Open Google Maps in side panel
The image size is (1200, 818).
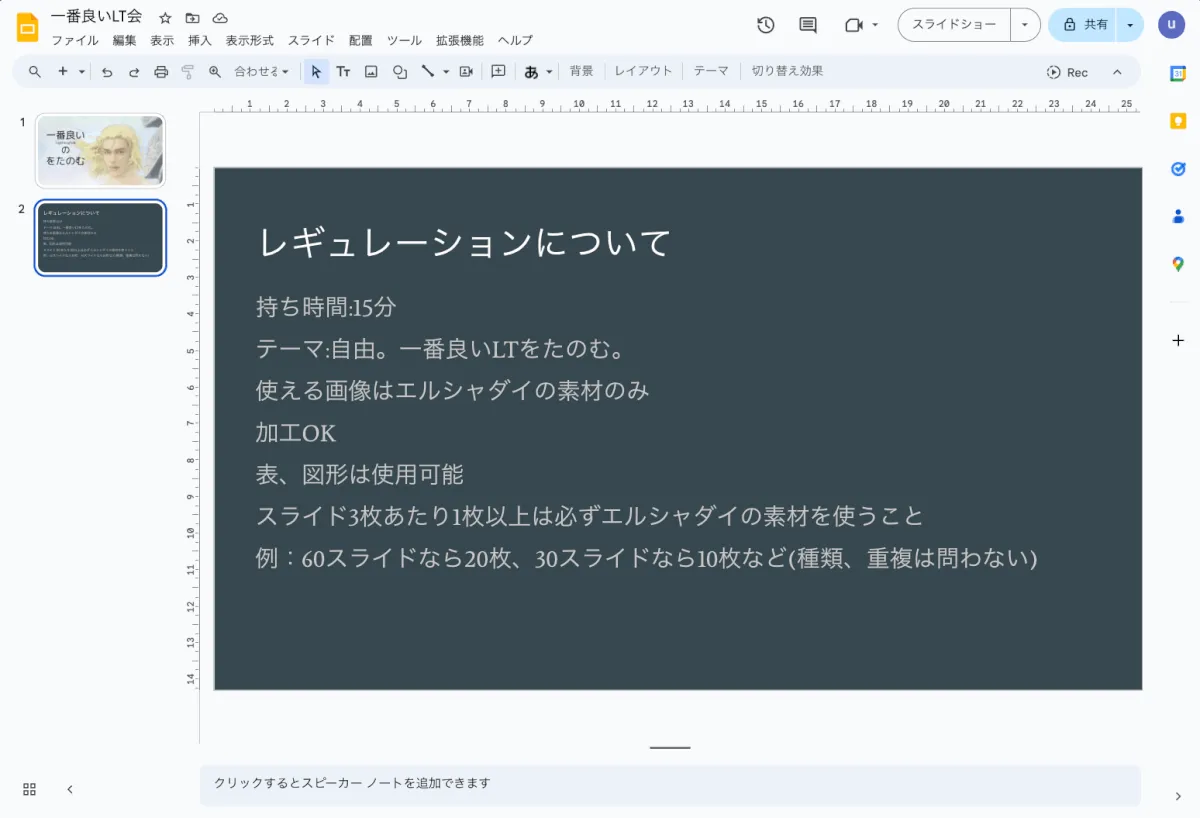1178,264
